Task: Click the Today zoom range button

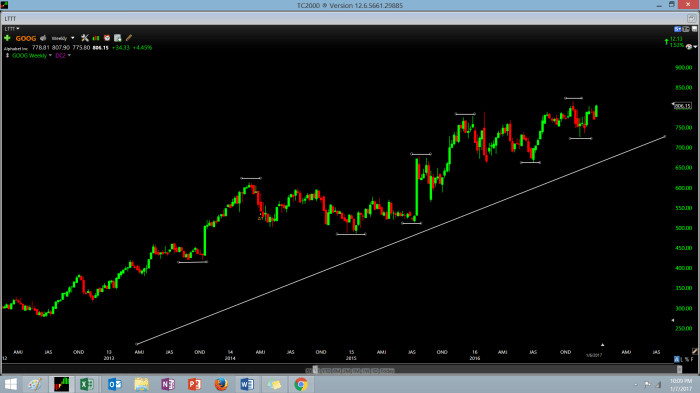Action: pos(387,371)
